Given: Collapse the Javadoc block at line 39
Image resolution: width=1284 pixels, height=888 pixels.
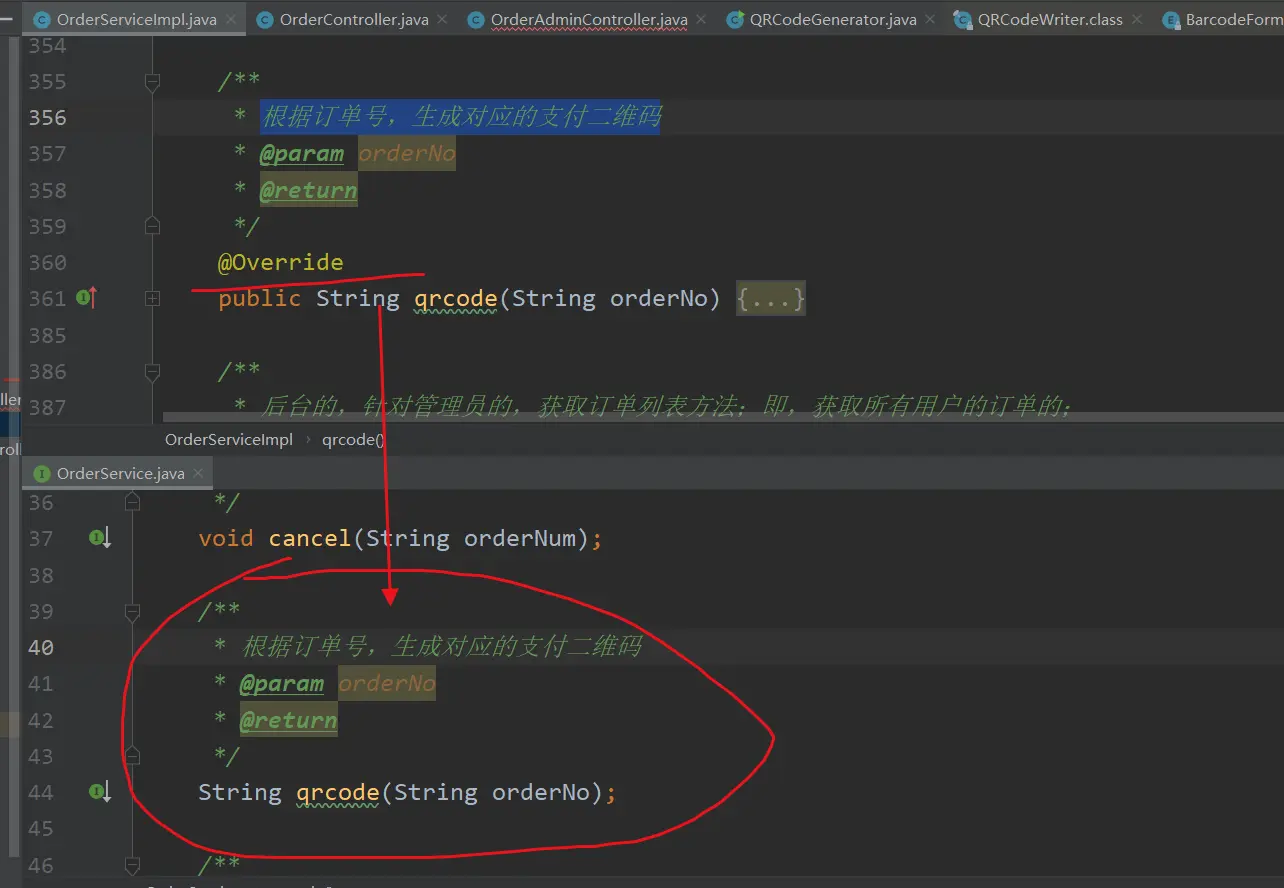Looking at the screenshot, I should coord(132,611).
